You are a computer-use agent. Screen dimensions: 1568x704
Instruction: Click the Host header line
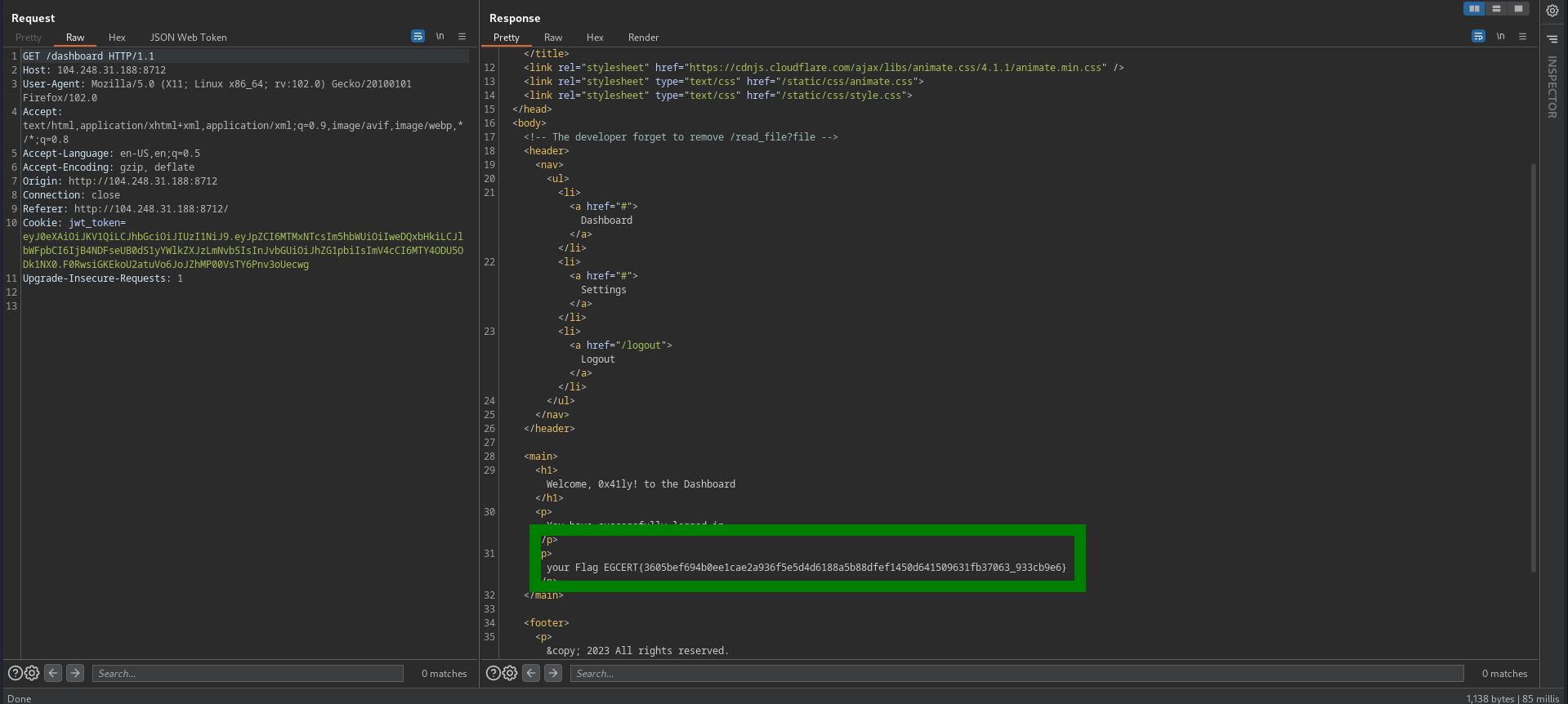(x=94, y=70)
